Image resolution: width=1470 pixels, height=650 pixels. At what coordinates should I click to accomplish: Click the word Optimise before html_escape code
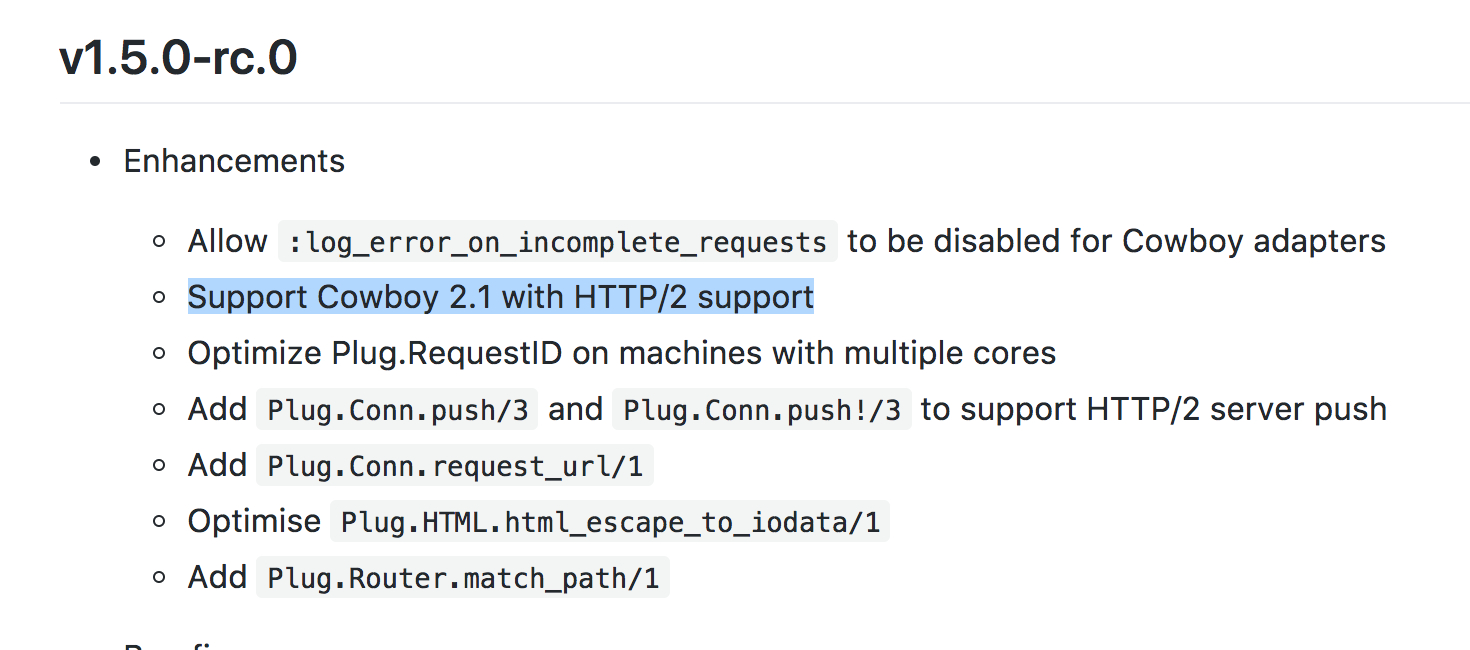click(x=254, y=521)
